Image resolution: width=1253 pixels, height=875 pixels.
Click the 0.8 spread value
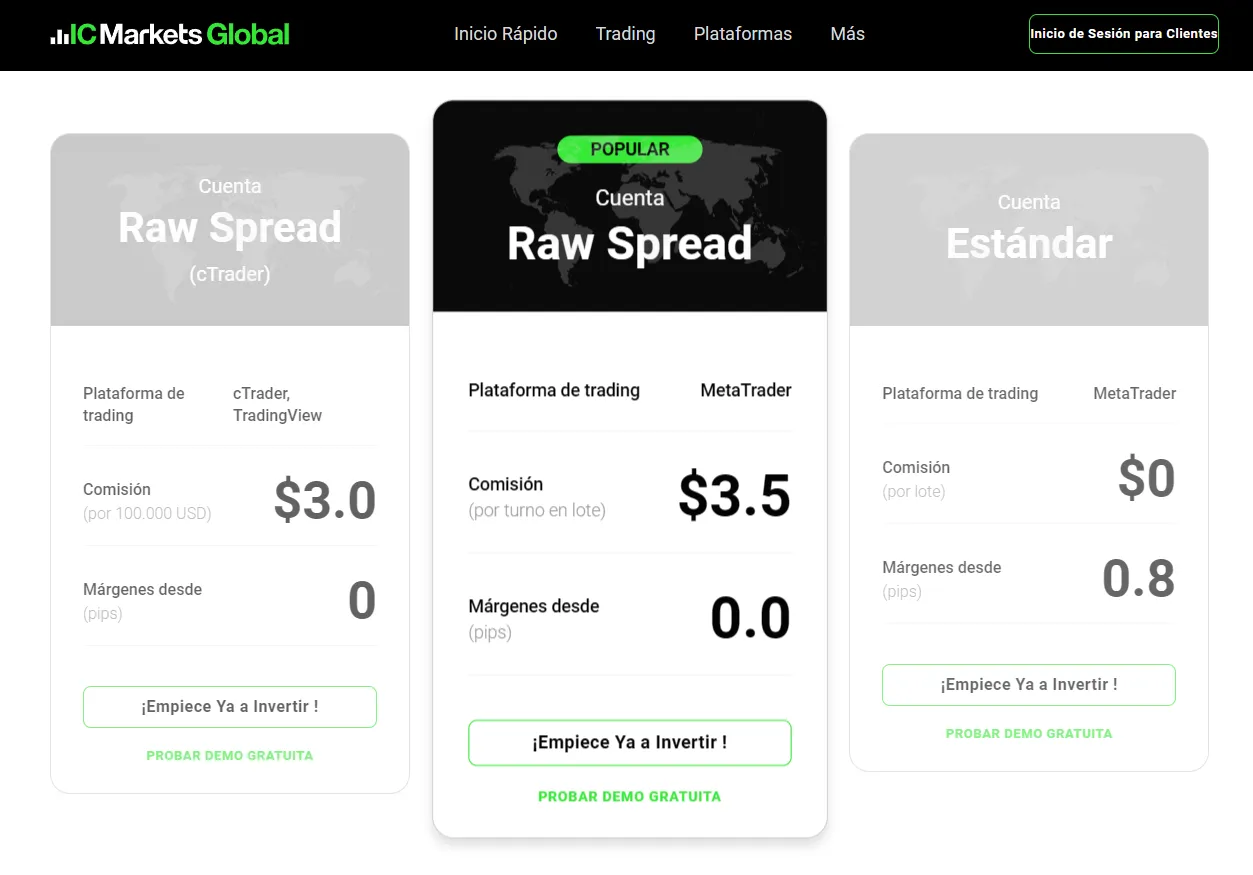click(x=1139, y=579)
